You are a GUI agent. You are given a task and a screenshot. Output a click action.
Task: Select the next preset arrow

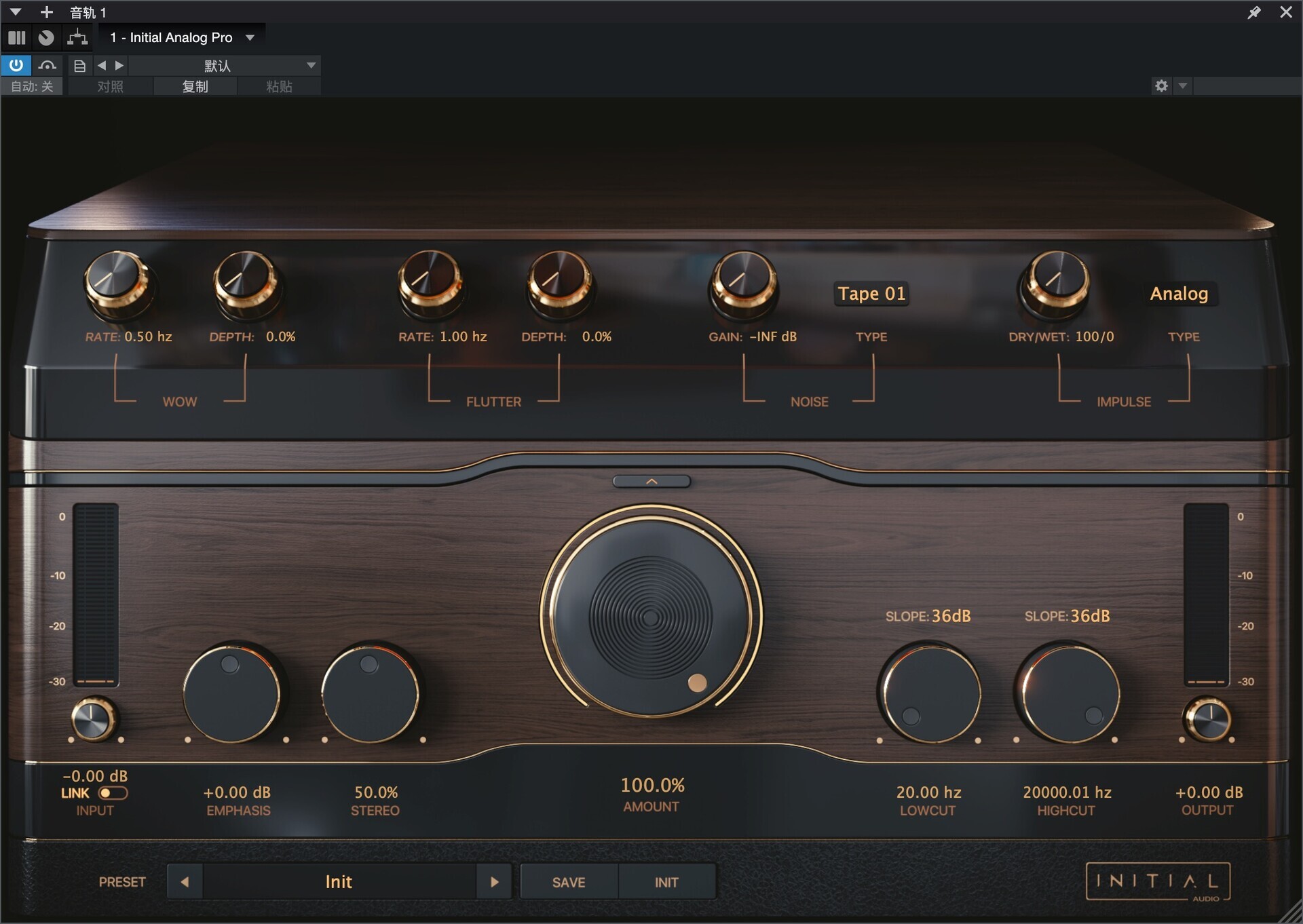[494, 882]
